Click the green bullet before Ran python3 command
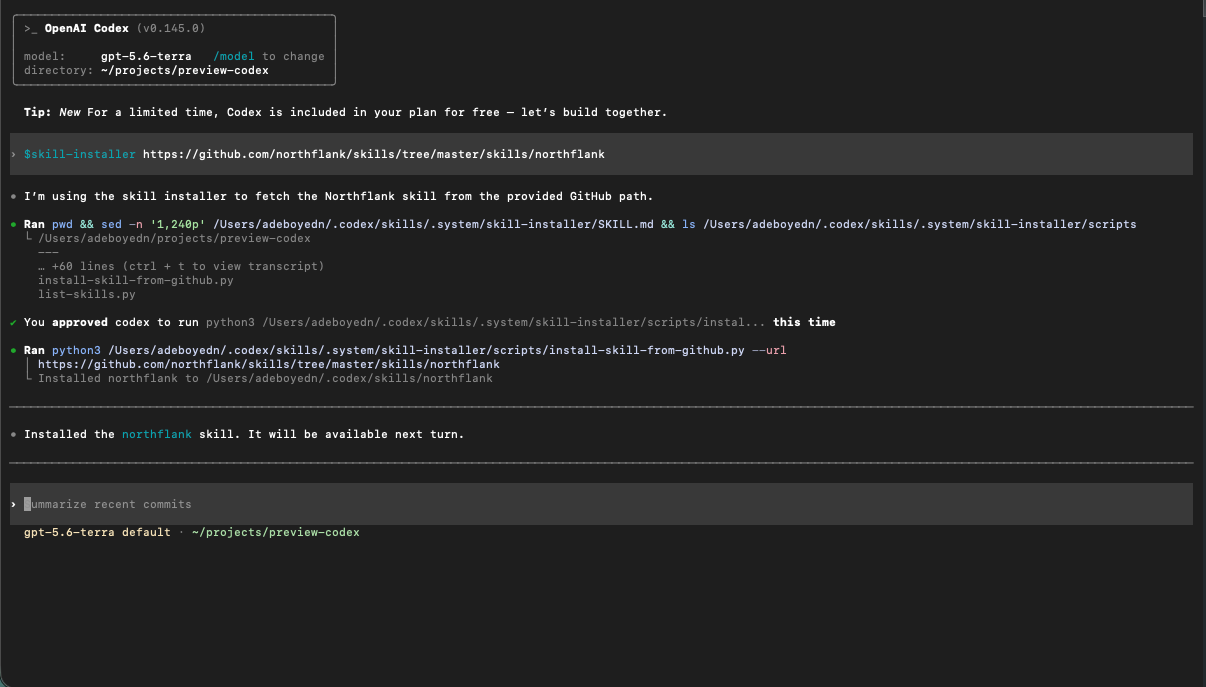The width and height of the screenshot is (1206, 687). click(13, 351)
